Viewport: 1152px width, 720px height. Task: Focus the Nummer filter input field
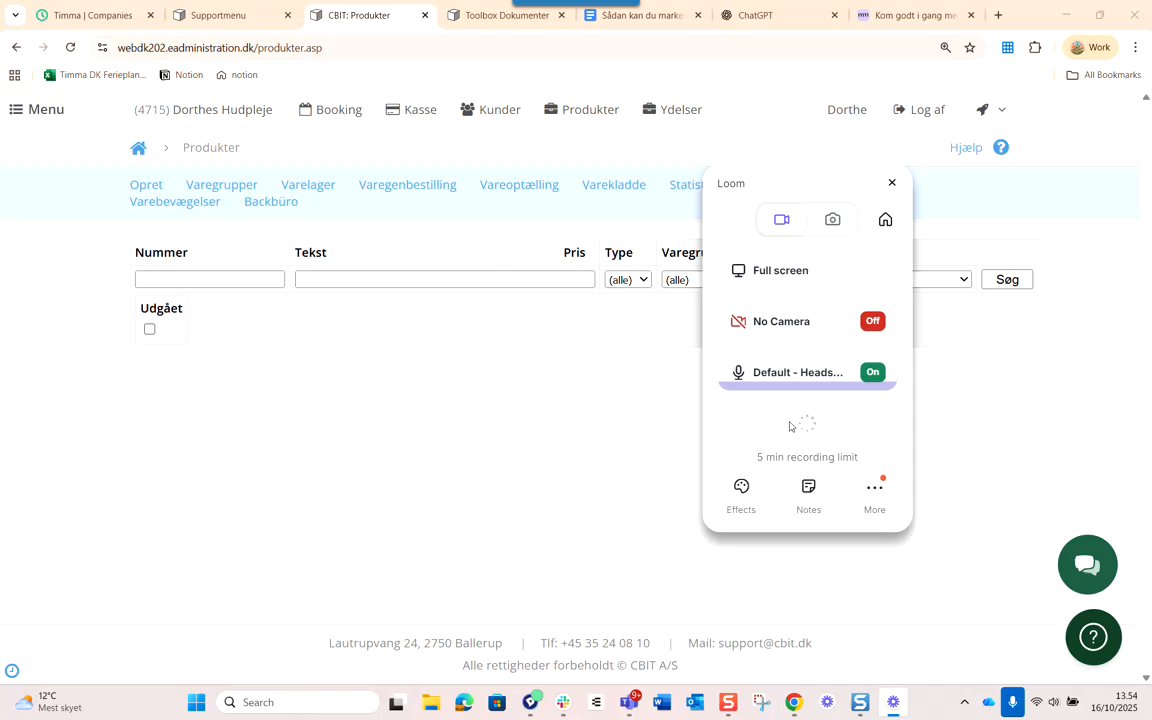pos(209,279)
